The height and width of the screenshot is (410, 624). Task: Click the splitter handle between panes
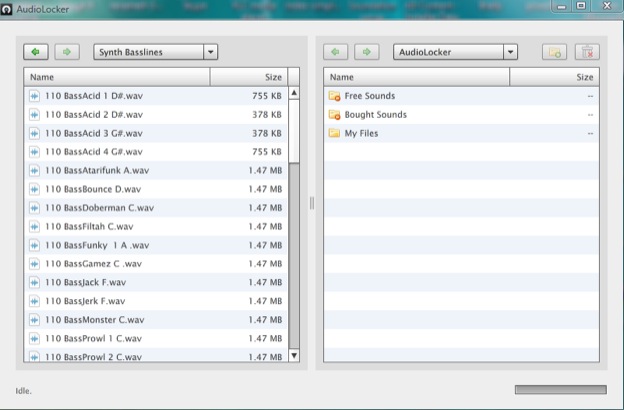click(312, 203)
